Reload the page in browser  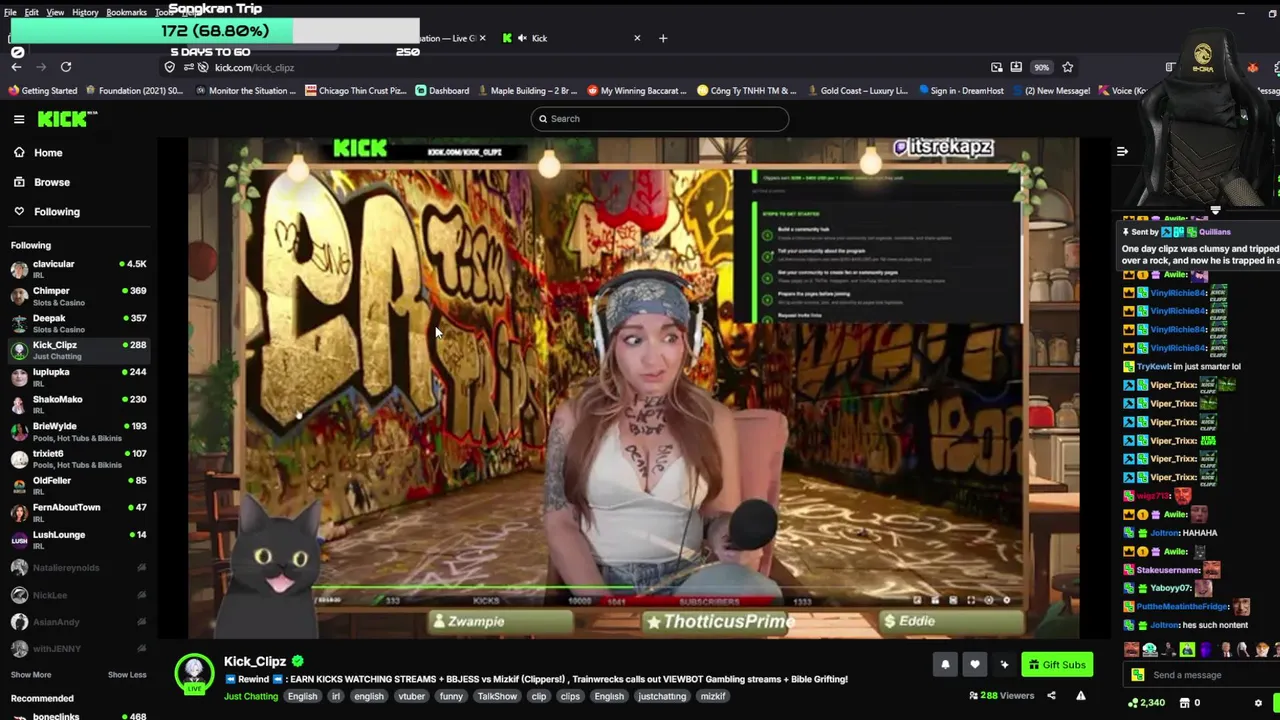pos(66,67)
